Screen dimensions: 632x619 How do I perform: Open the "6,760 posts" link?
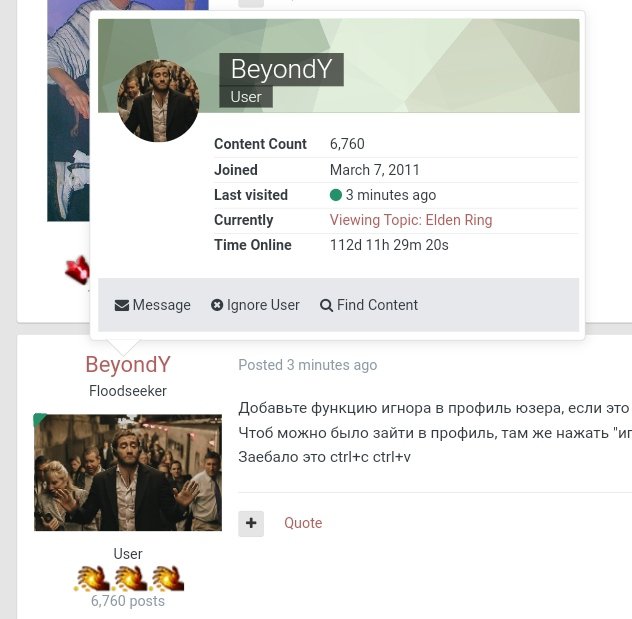(x=128, y=601)
